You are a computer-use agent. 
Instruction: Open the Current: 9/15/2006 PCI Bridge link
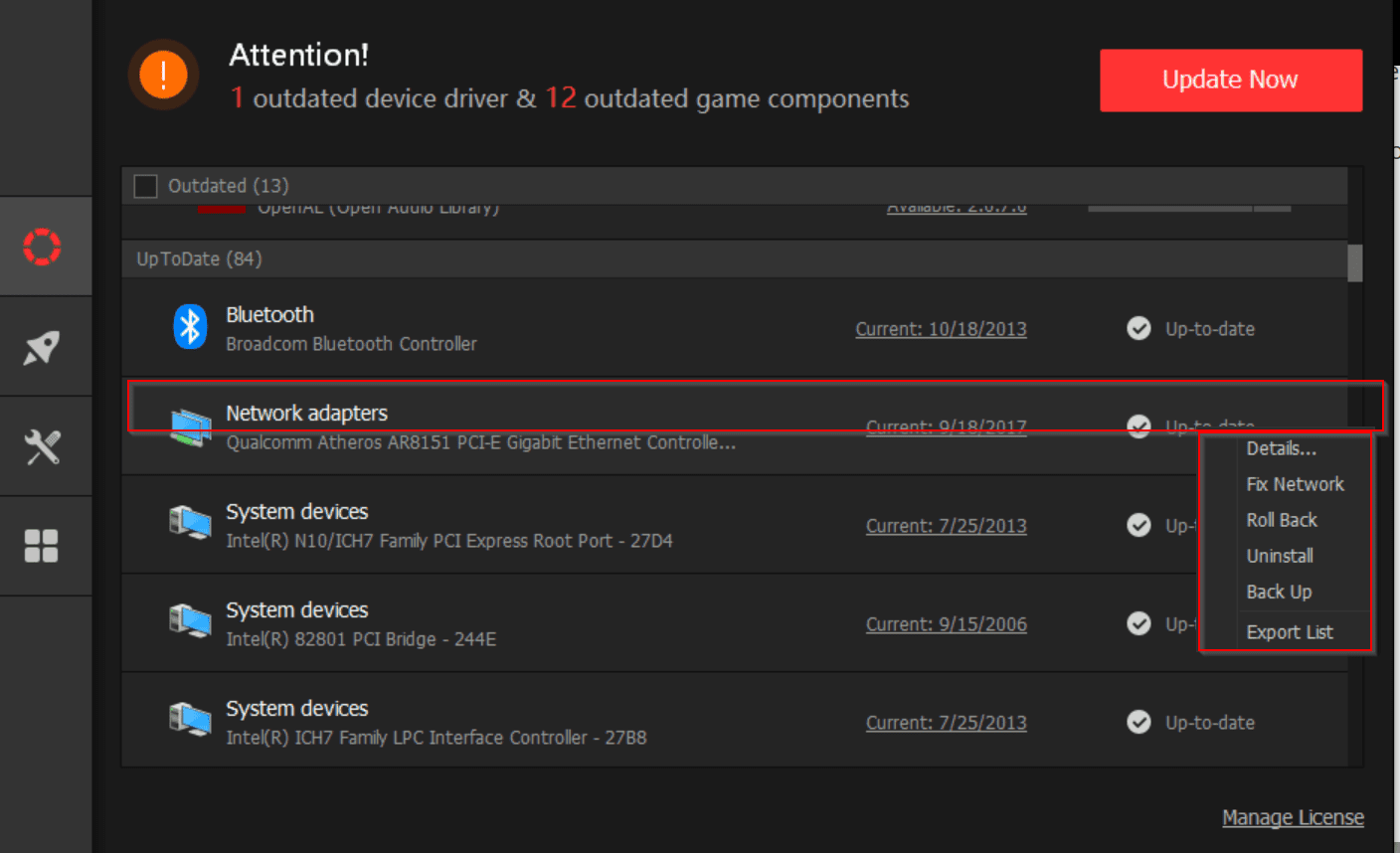[x=946, y=624]
